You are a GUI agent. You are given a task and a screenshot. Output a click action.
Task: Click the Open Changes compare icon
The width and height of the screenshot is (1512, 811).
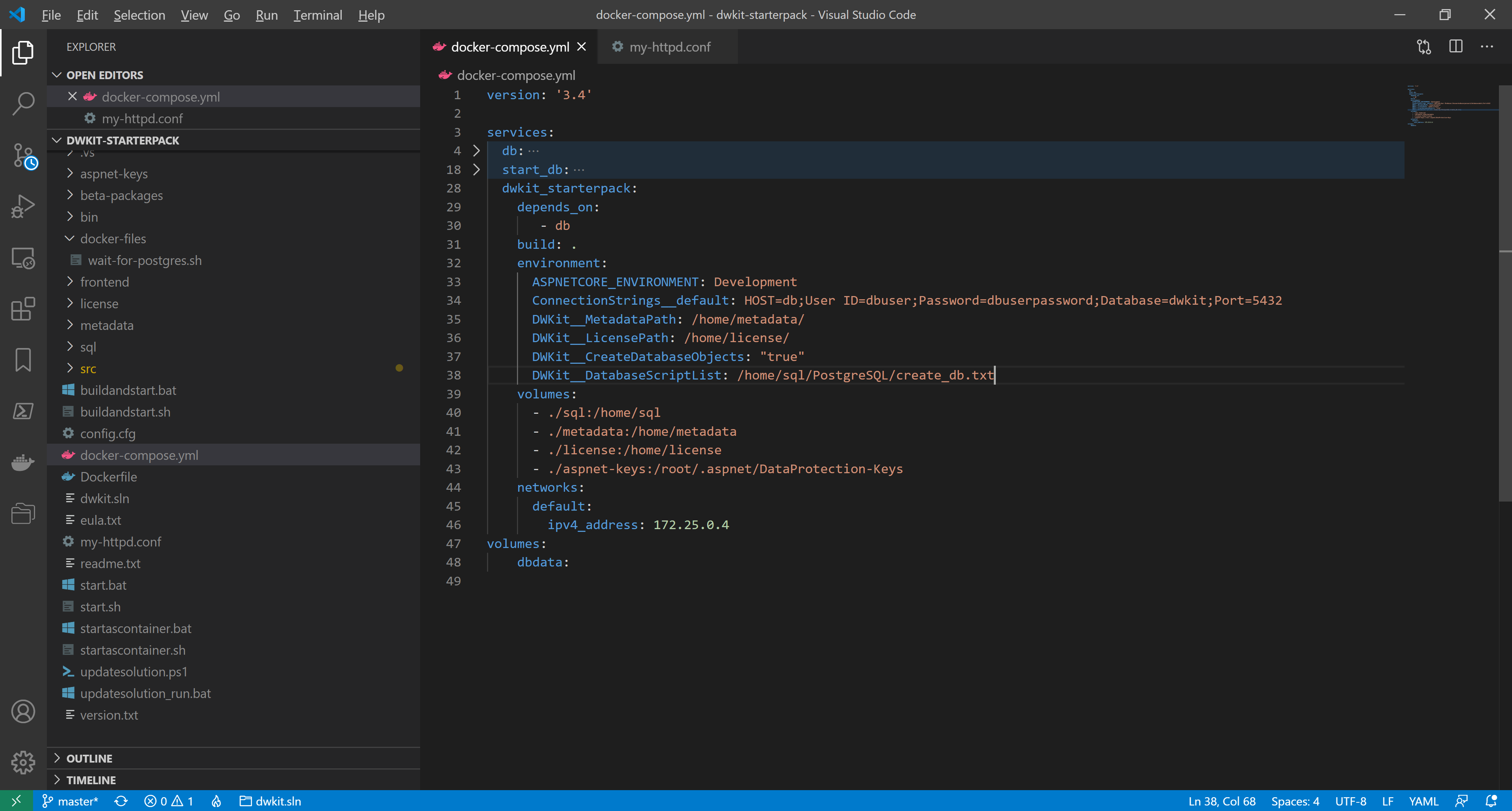(x=1424, y=46)
